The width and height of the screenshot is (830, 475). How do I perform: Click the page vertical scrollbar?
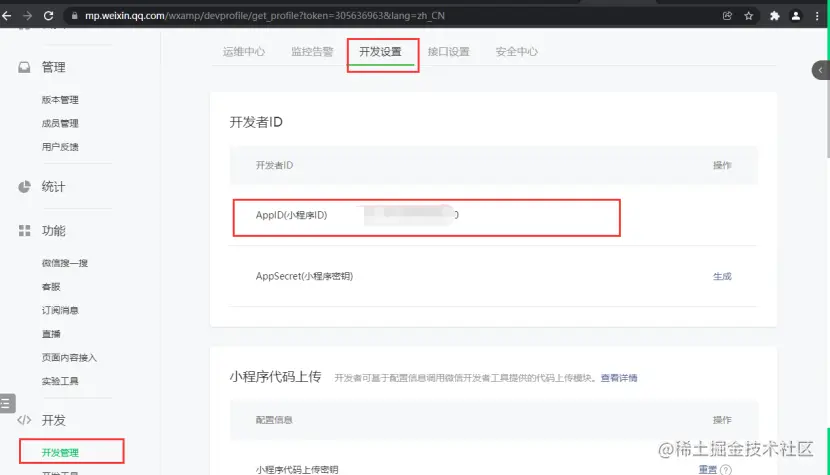coord(828,94)
